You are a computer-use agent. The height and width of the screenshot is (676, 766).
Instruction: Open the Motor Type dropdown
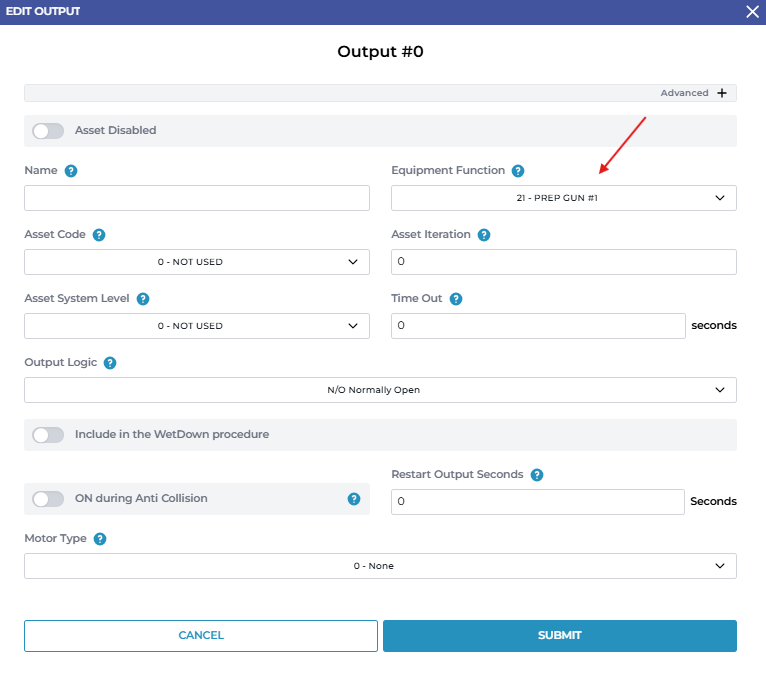[380, 566]
